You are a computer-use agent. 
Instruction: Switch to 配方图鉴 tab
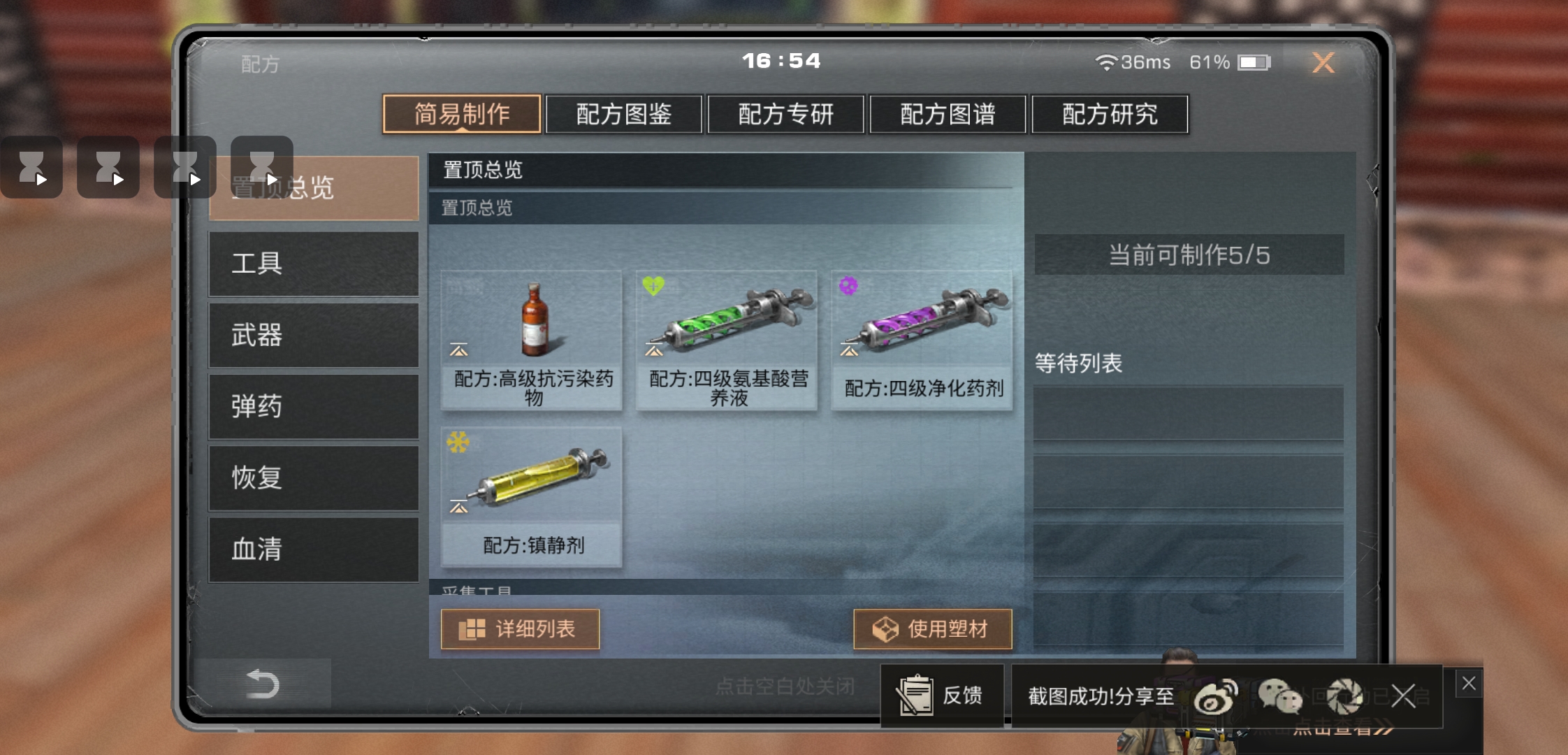point(624,114)
